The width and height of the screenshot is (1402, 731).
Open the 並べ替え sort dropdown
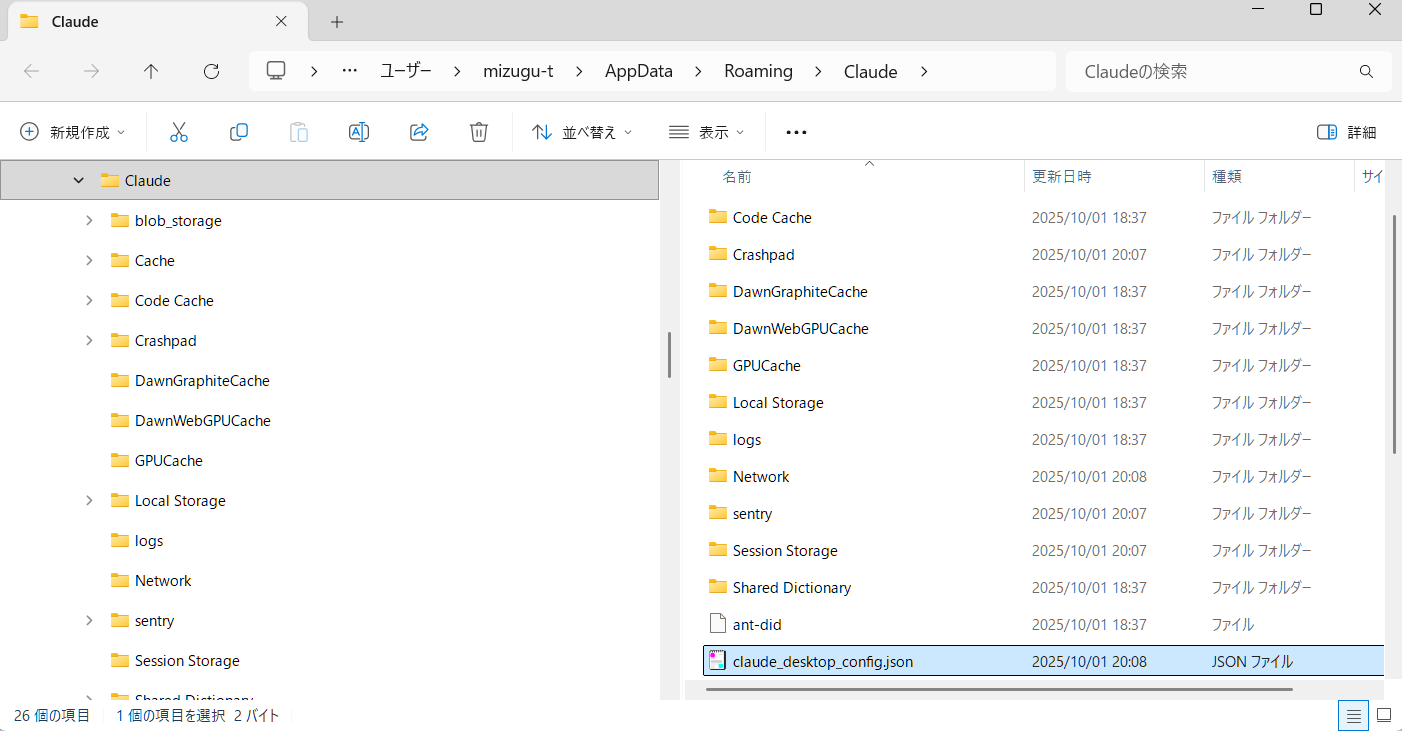[582, 132]
